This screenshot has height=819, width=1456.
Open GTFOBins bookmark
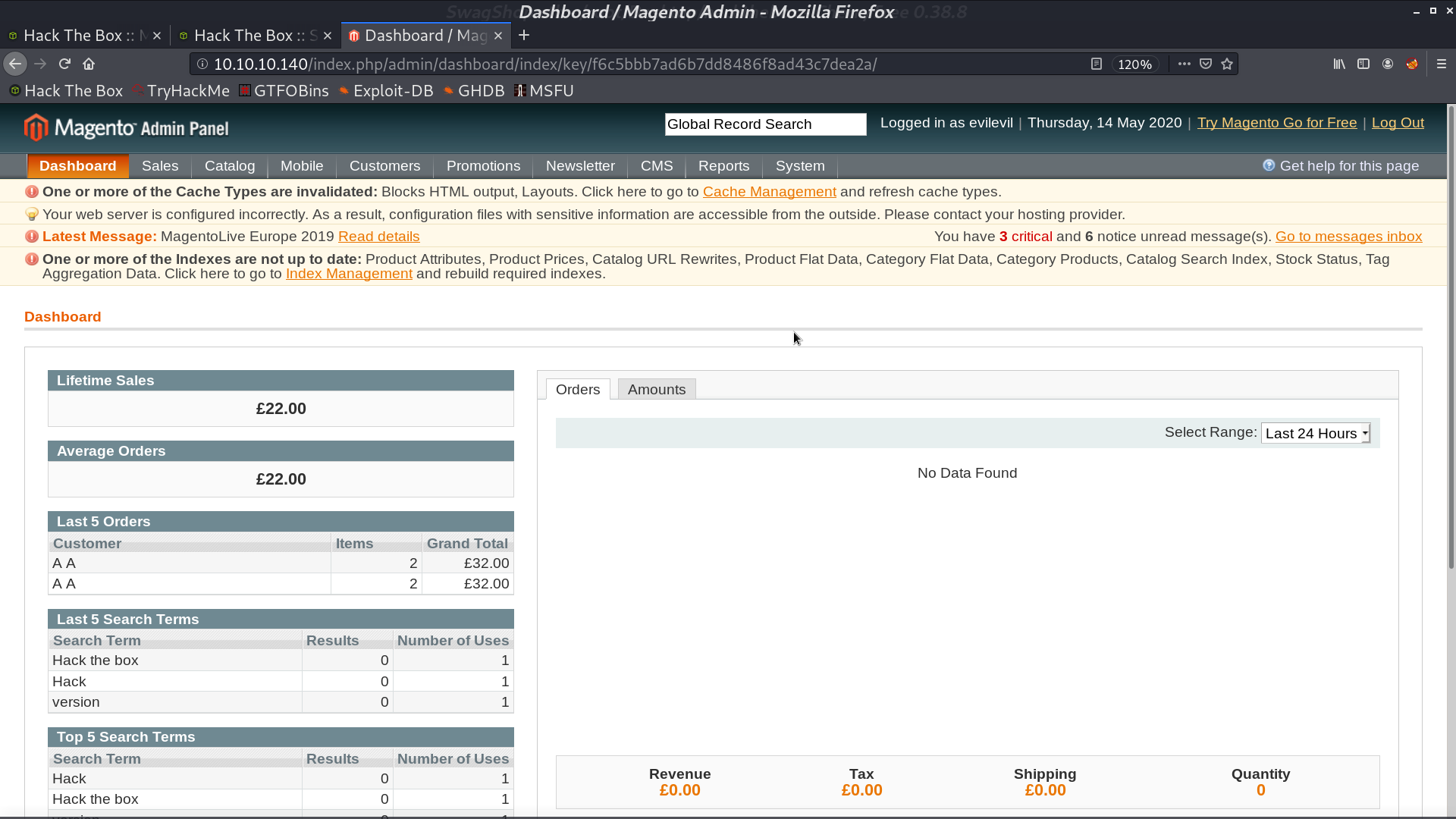[x=284, y=91]
